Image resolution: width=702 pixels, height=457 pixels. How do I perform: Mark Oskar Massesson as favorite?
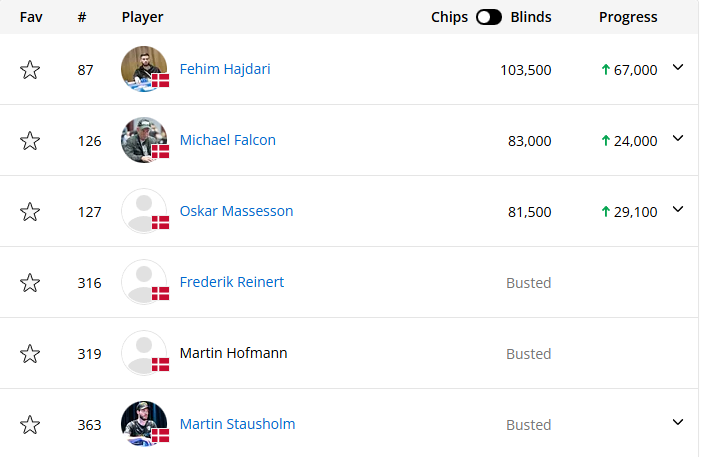(x=30, y=212)
